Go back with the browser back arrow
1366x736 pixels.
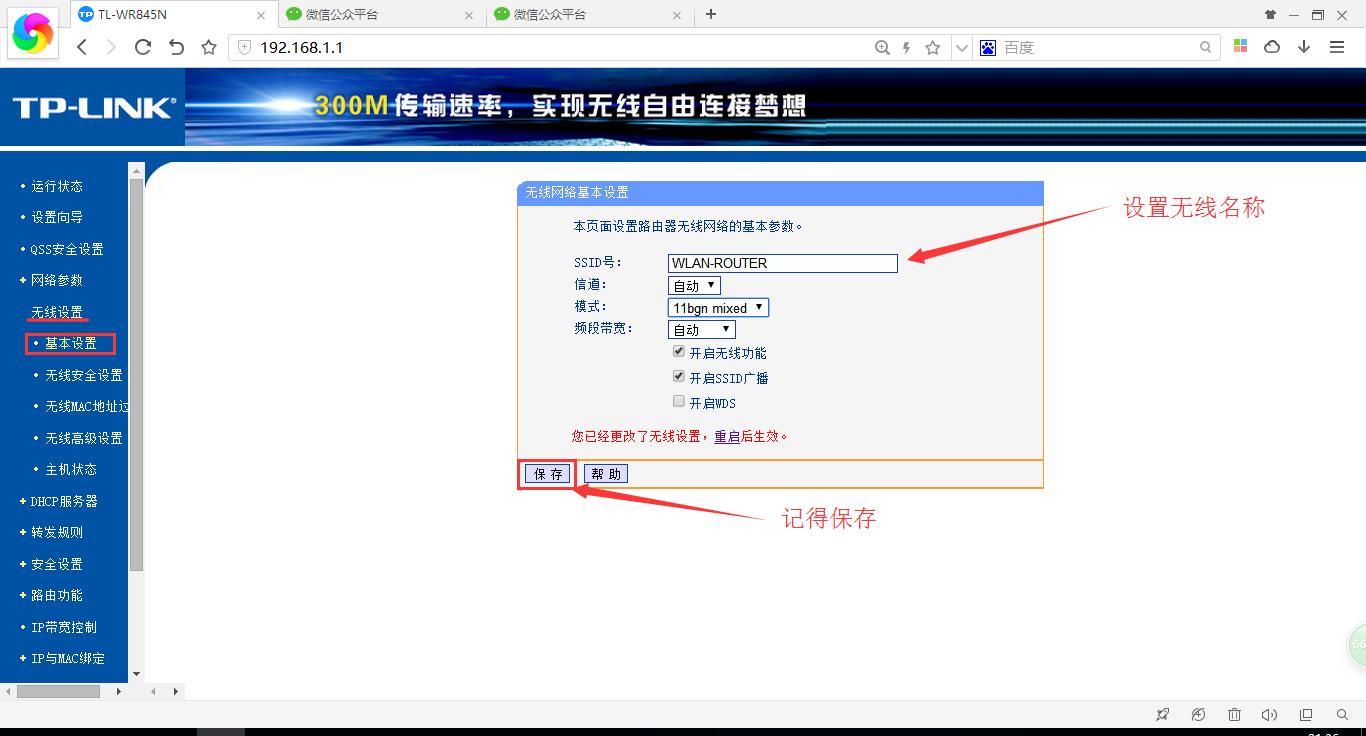coord(82,47)
